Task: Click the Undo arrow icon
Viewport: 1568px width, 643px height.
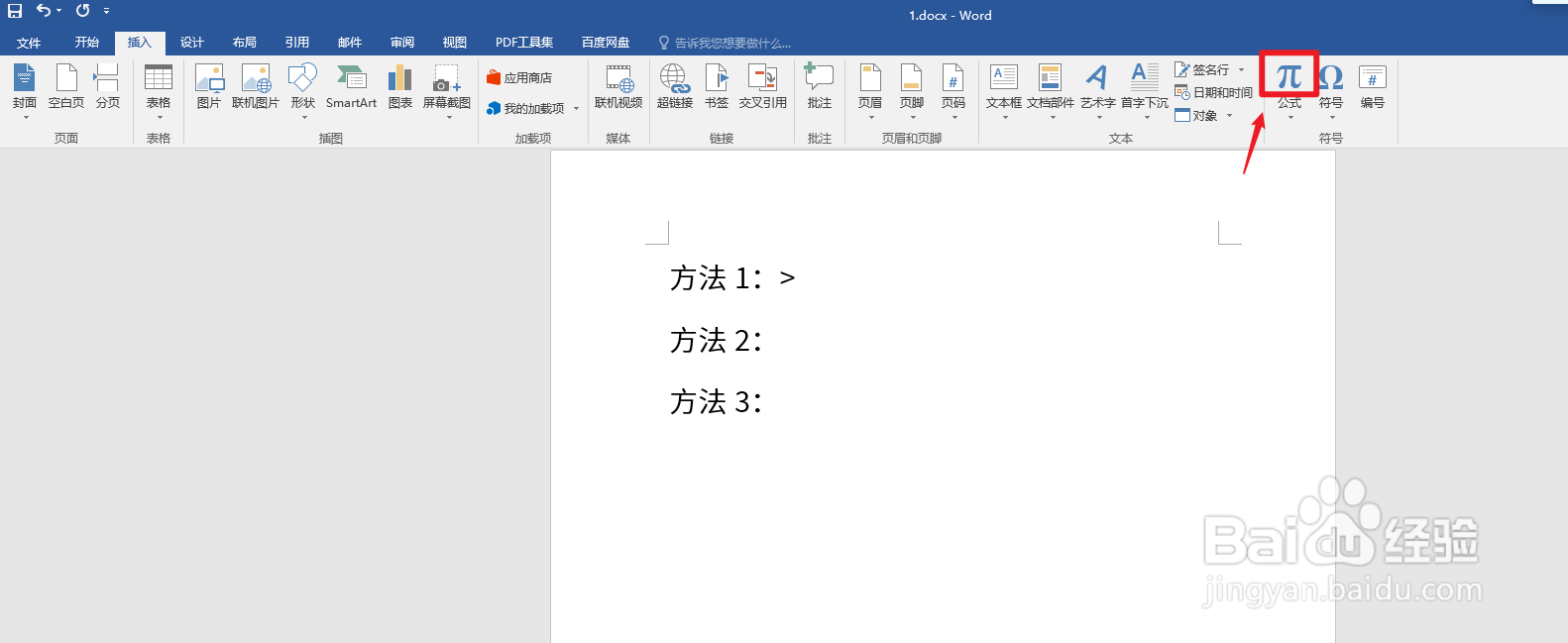Action: (43, 11)
